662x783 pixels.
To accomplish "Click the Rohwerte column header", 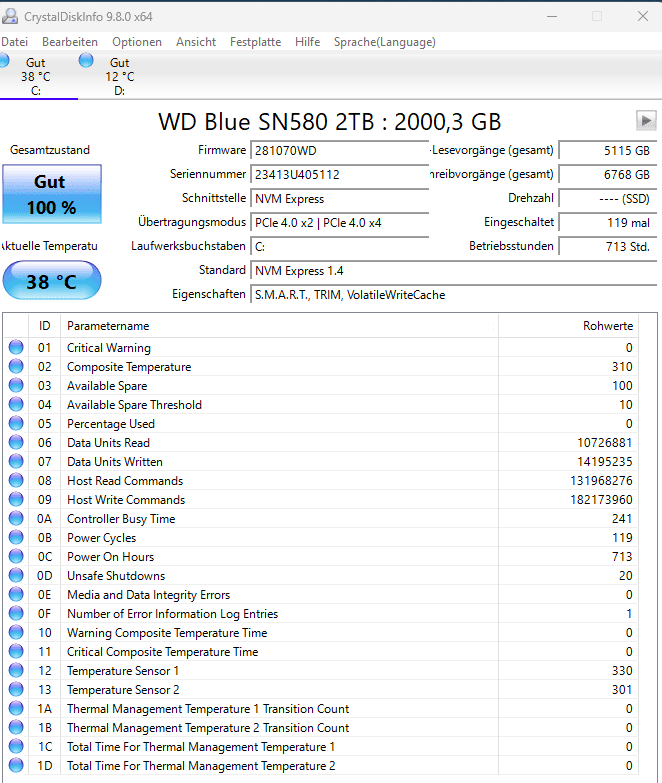I will 568,326.
